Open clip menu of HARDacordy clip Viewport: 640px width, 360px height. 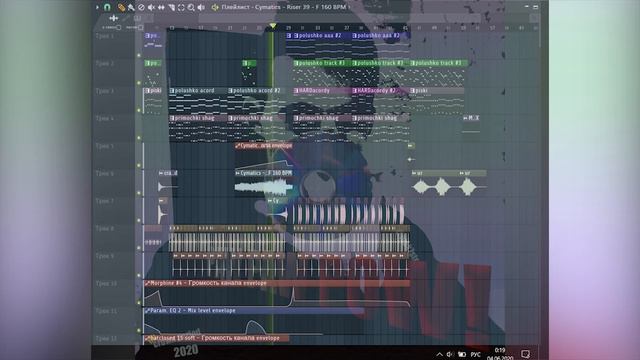(x=296, y=91)
